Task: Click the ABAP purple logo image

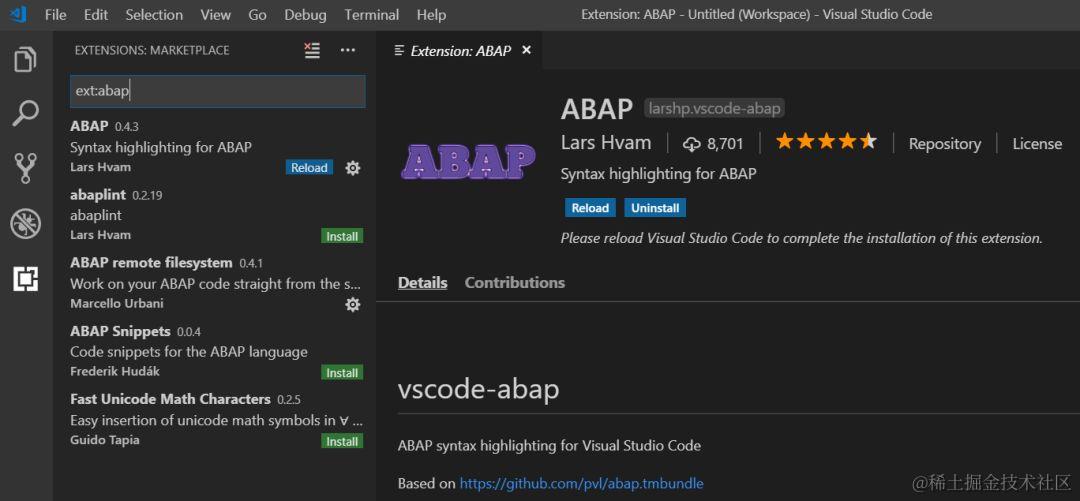Action: tap(468, 161)
